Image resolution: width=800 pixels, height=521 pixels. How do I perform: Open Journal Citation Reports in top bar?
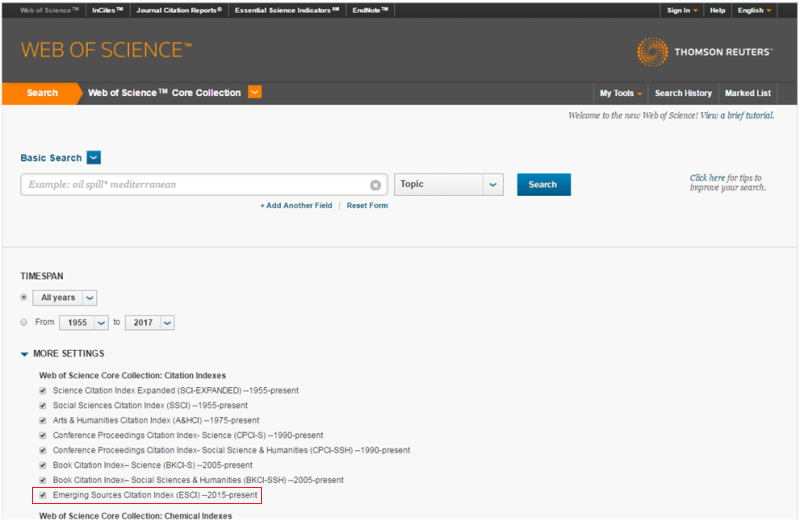[179, 10]
